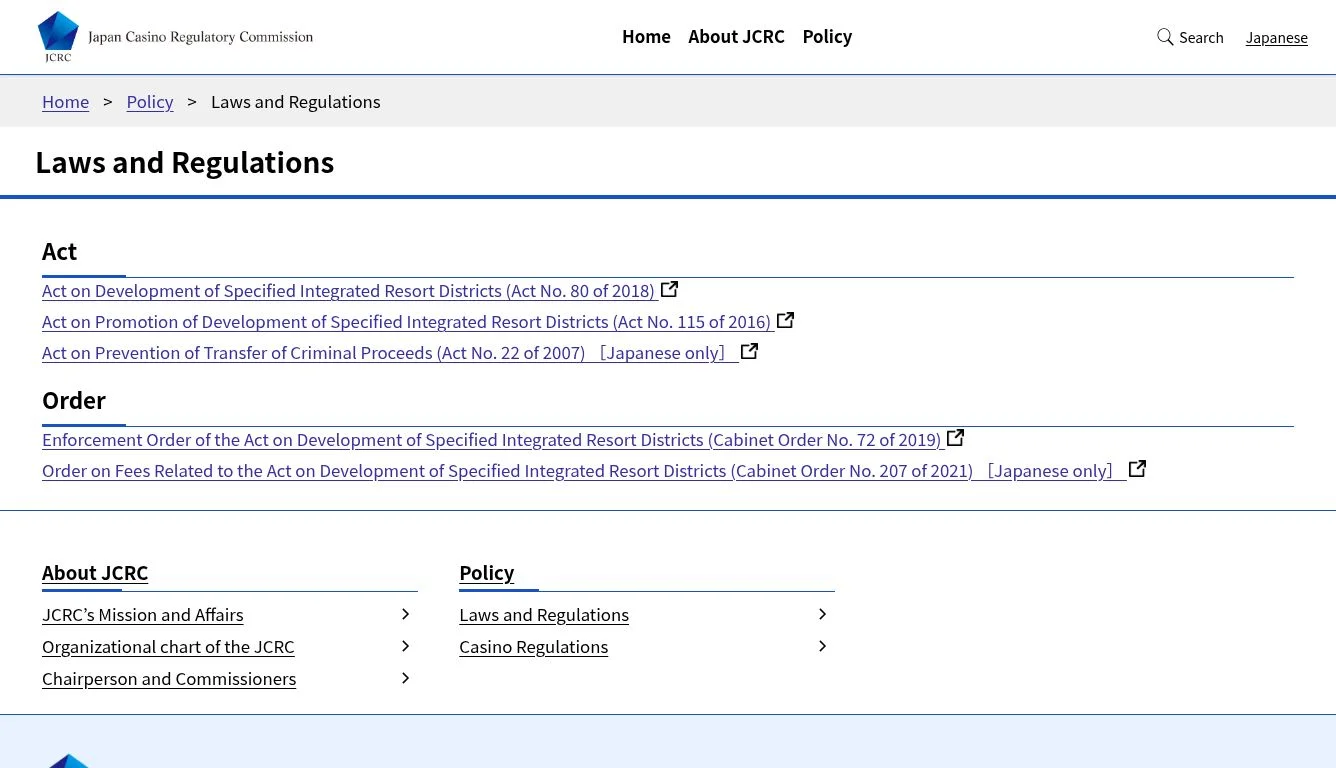The image size is (1336, 768).
Task: Open the Act on Development of Specified Integrated Resort Districts
Action: coord(349,290)
